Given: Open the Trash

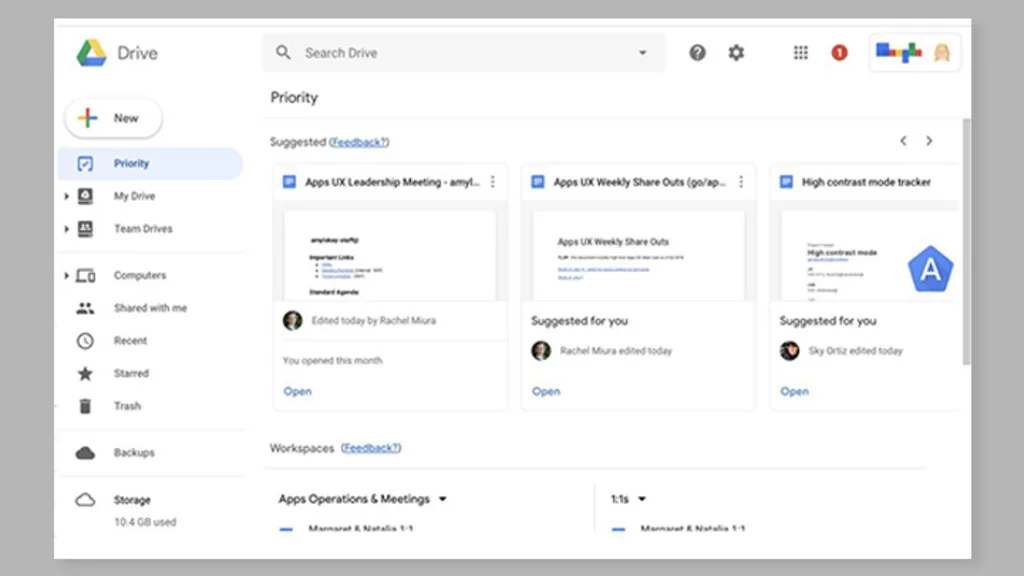Looking at the screenshot, I should (128, 406).
